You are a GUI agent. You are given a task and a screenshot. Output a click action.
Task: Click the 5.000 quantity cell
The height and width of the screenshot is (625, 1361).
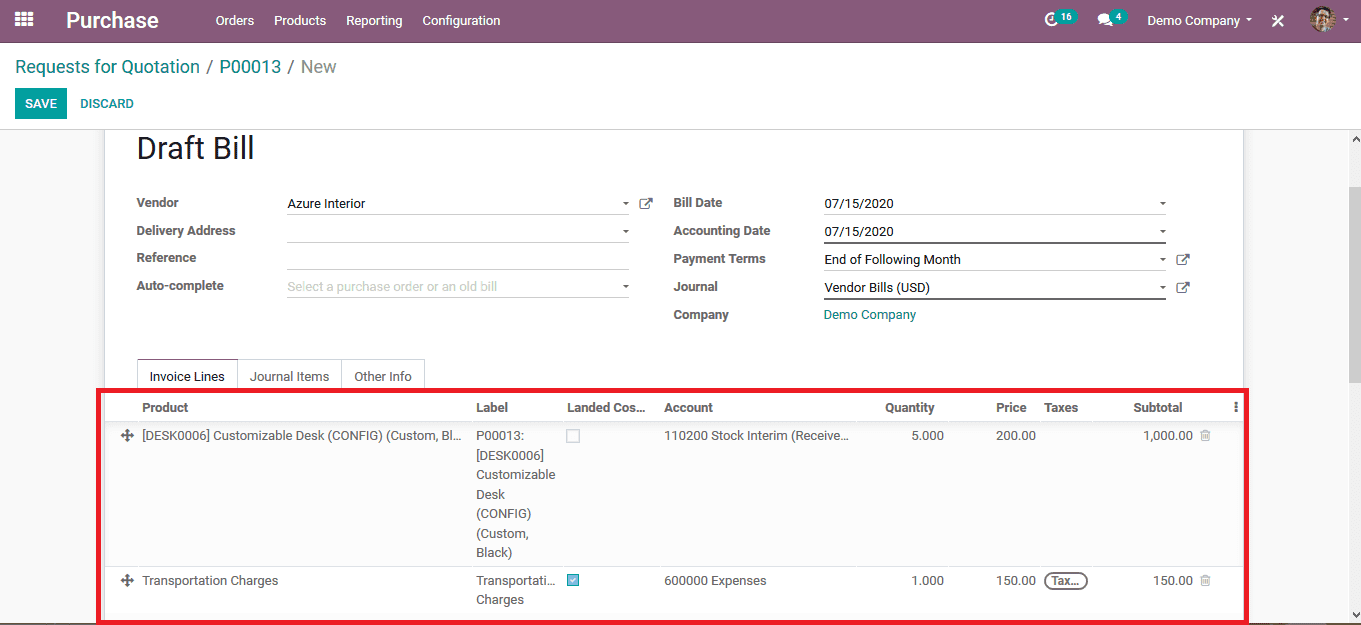[x=927, y=436]
